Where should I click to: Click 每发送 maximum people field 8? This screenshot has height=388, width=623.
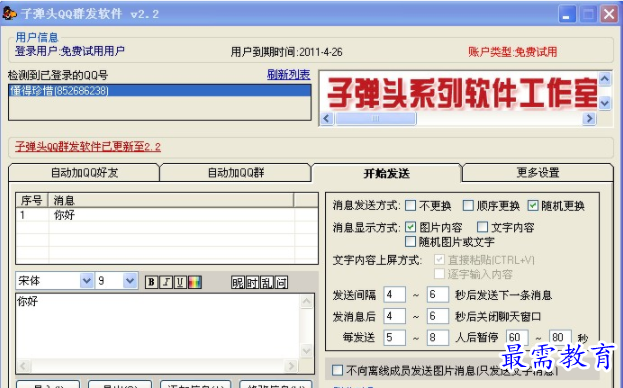pos(437,338)
